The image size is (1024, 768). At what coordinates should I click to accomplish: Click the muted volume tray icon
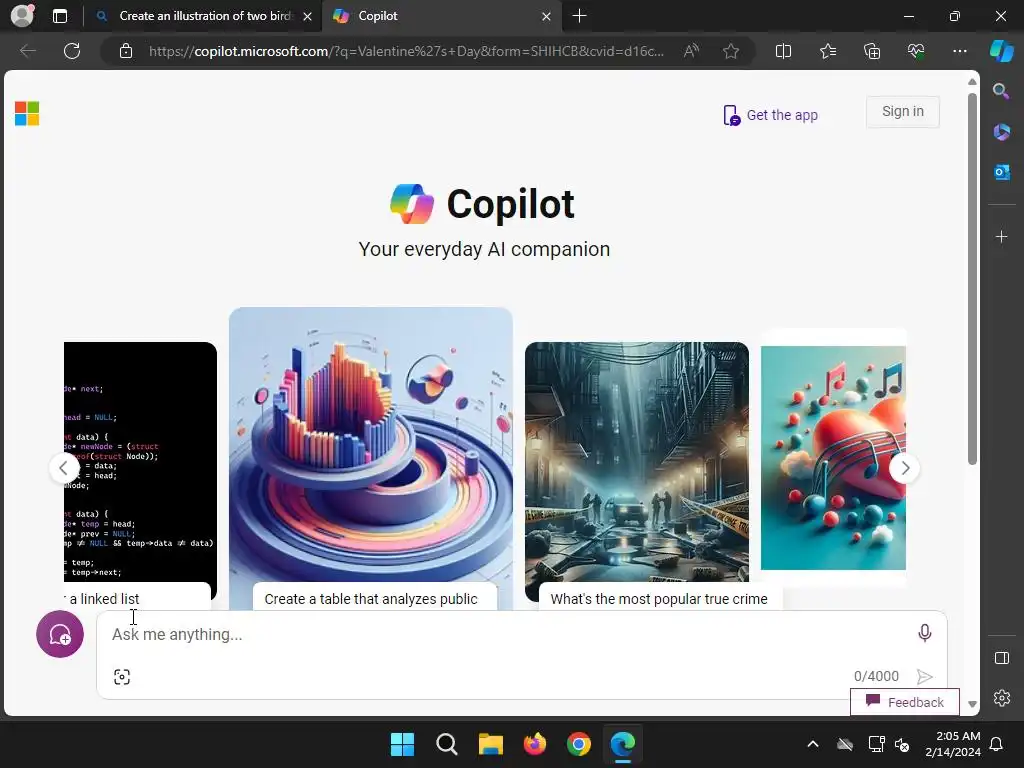[902, 744]
